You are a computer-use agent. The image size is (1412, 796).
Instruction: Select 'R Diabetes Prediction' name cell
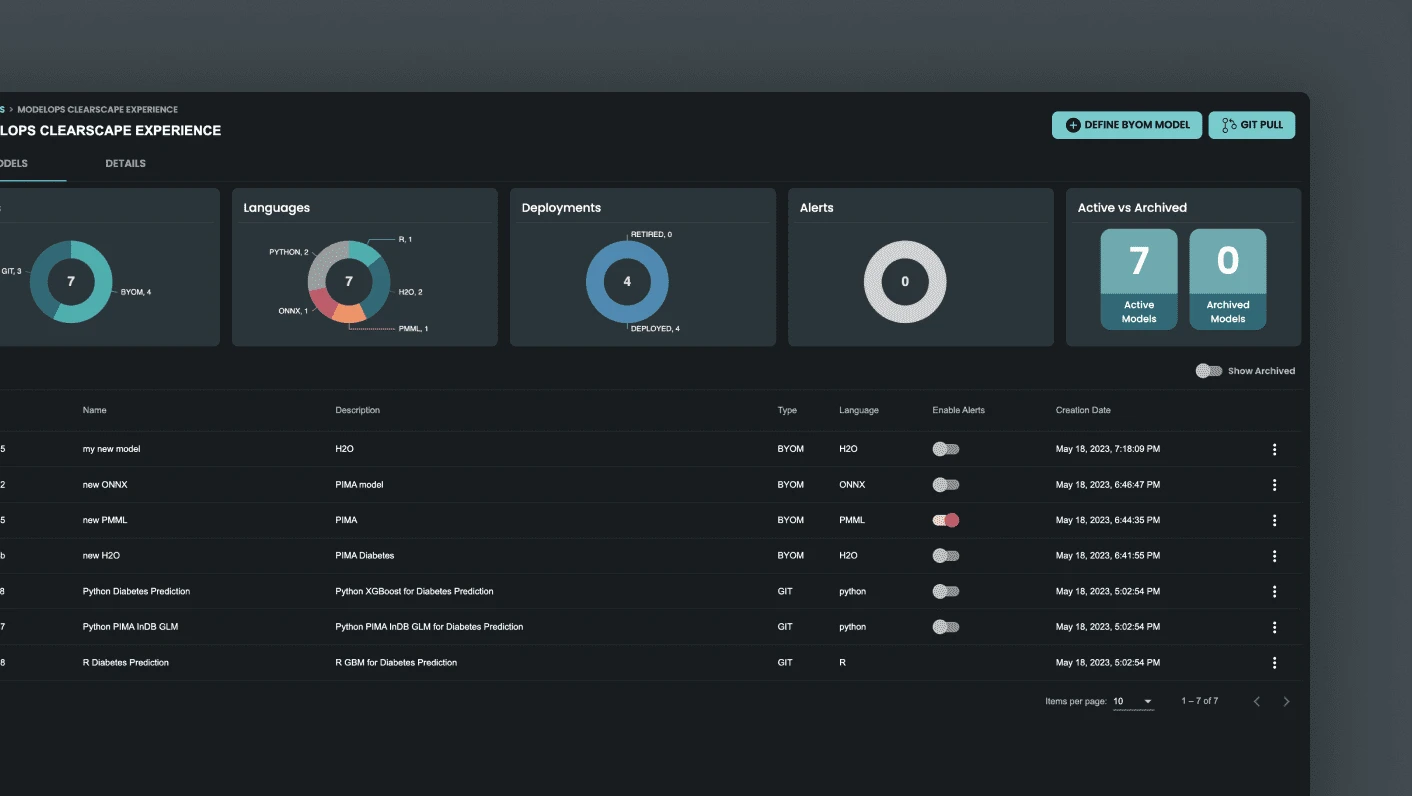coord(125,663)
